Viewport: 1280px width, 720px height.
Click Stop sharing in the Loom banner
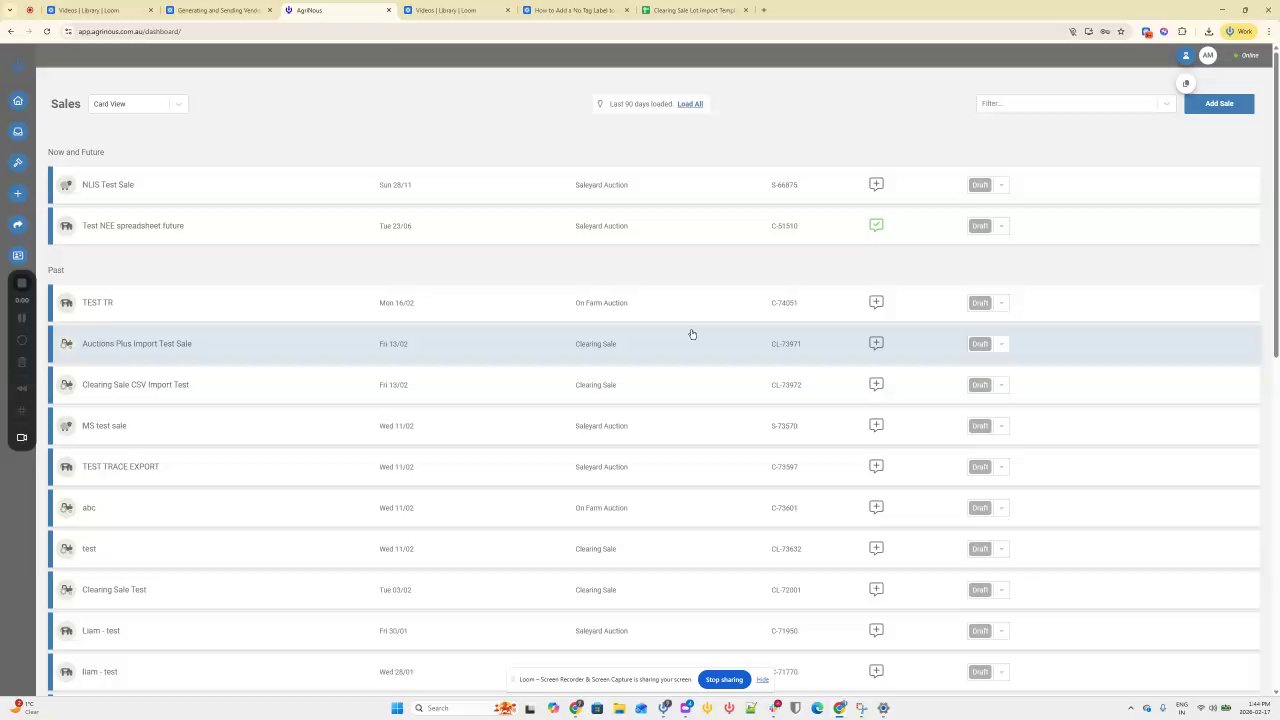[x=724, y=680]
